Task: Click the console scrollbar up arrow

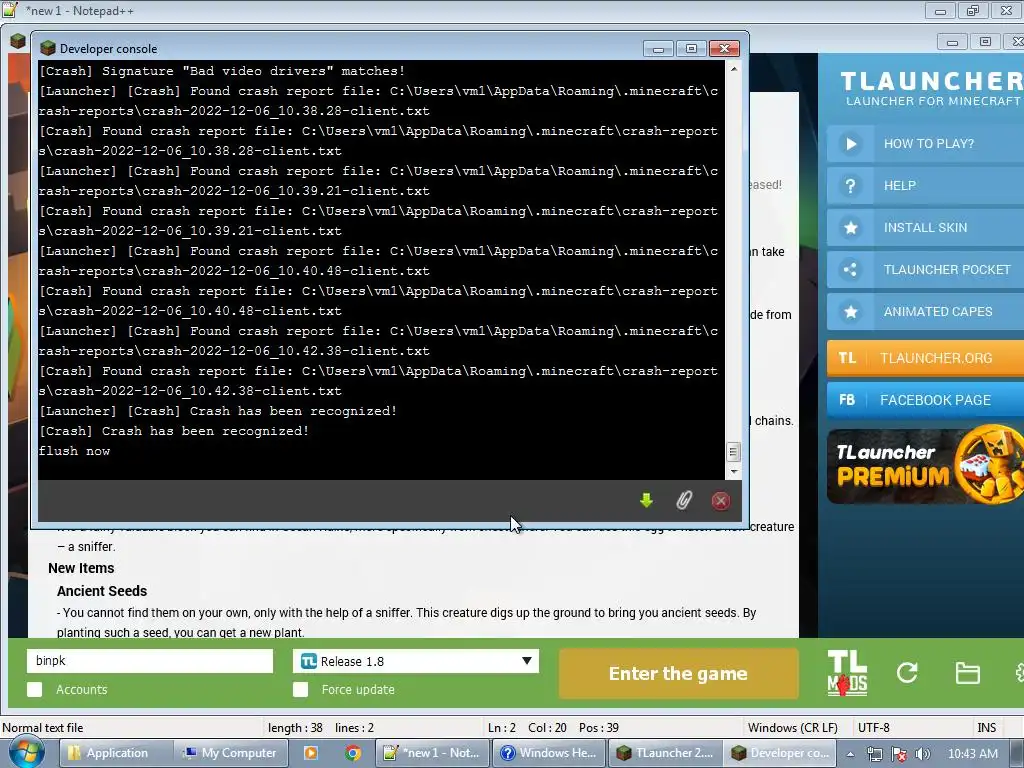Action: pos(733,68)
